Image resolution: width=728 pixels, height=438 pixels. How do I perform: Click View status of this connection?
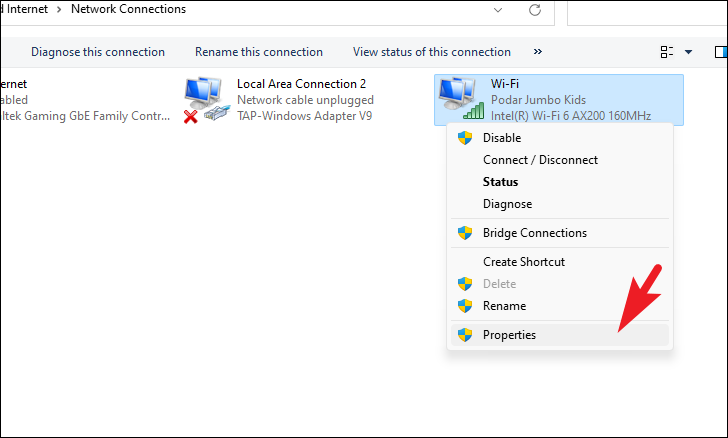point(432,52)
